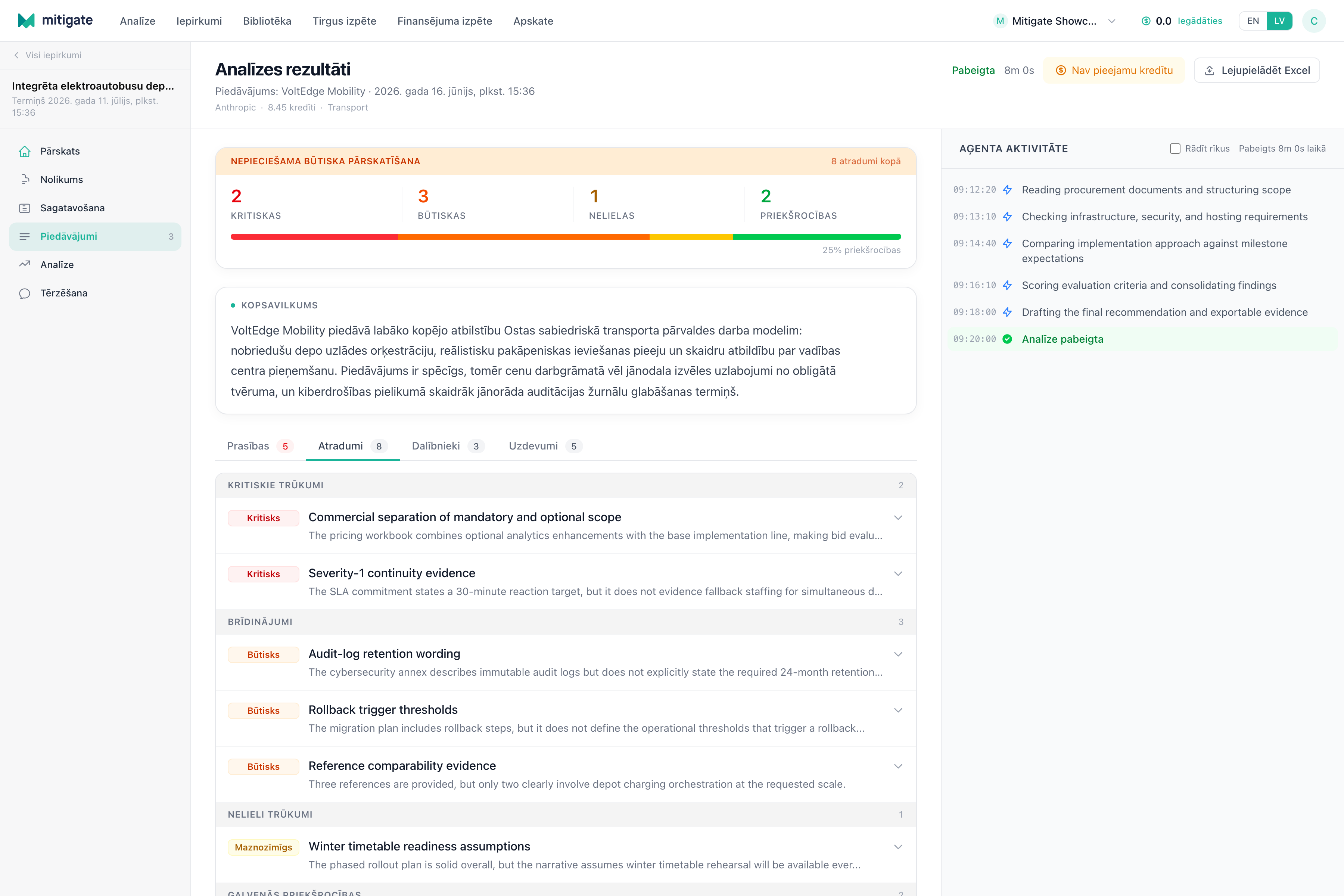Image resolution: width=1344 pixels, height=896 pixels.
Task: Switch to the Atradumi tab
Action: click(352, 446)
